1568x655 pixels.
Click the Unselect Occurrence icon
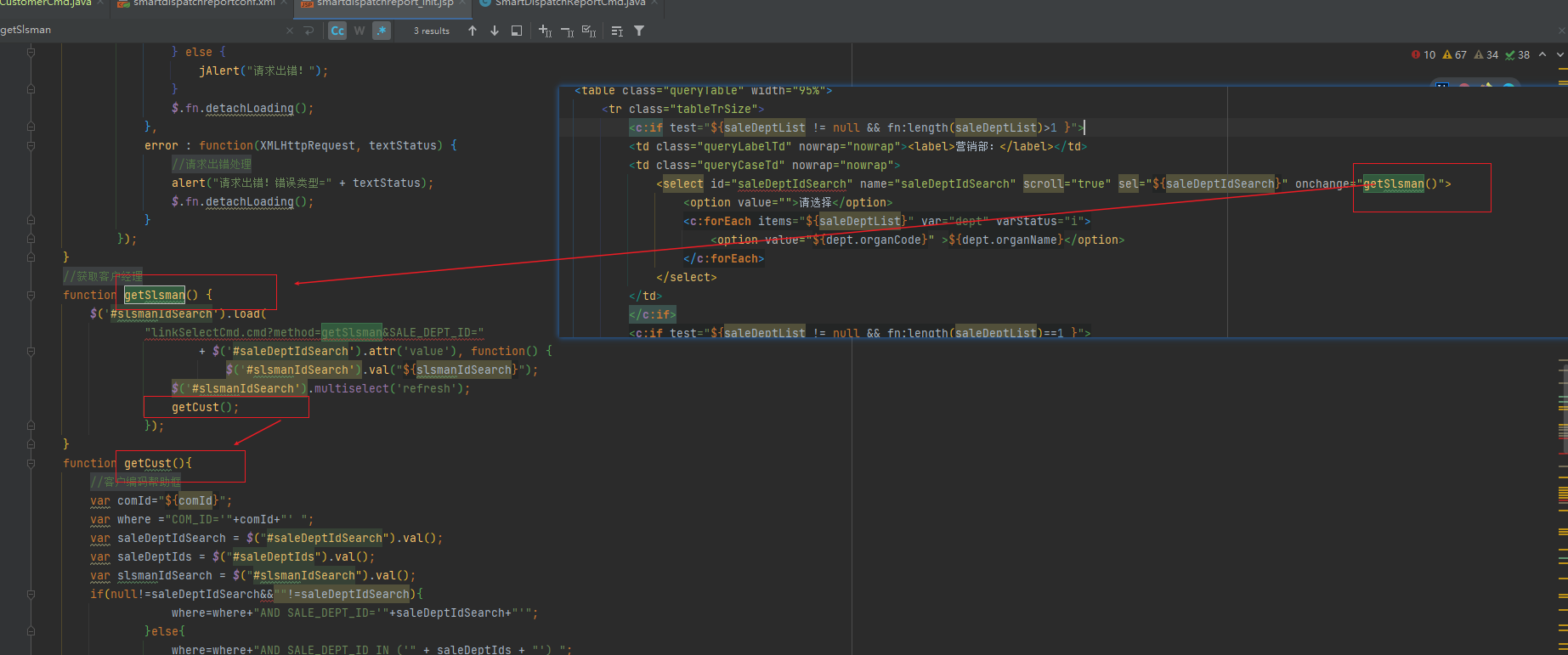point(567,31)
